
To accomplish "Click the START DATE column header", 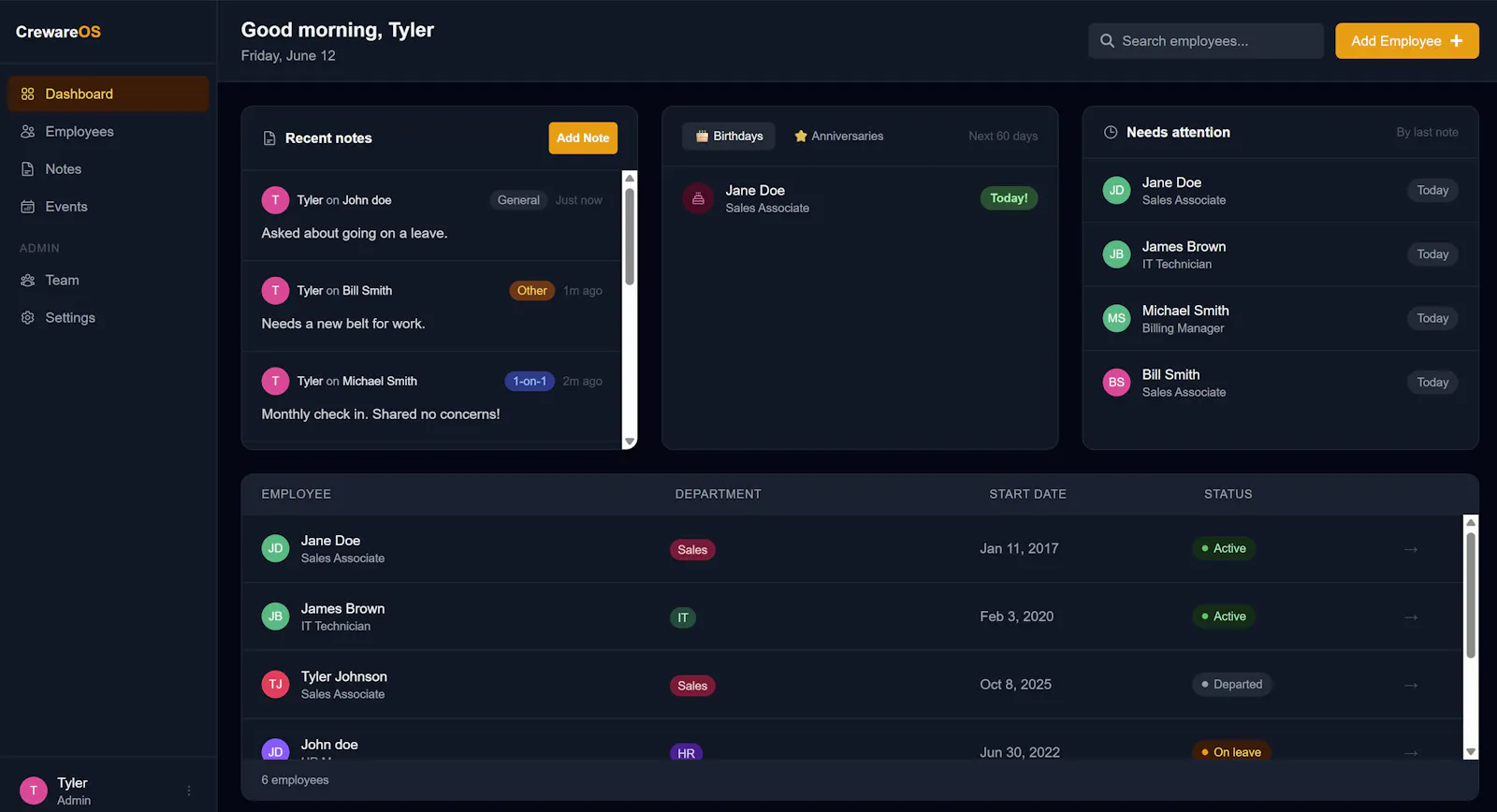I will [1028, 494].
